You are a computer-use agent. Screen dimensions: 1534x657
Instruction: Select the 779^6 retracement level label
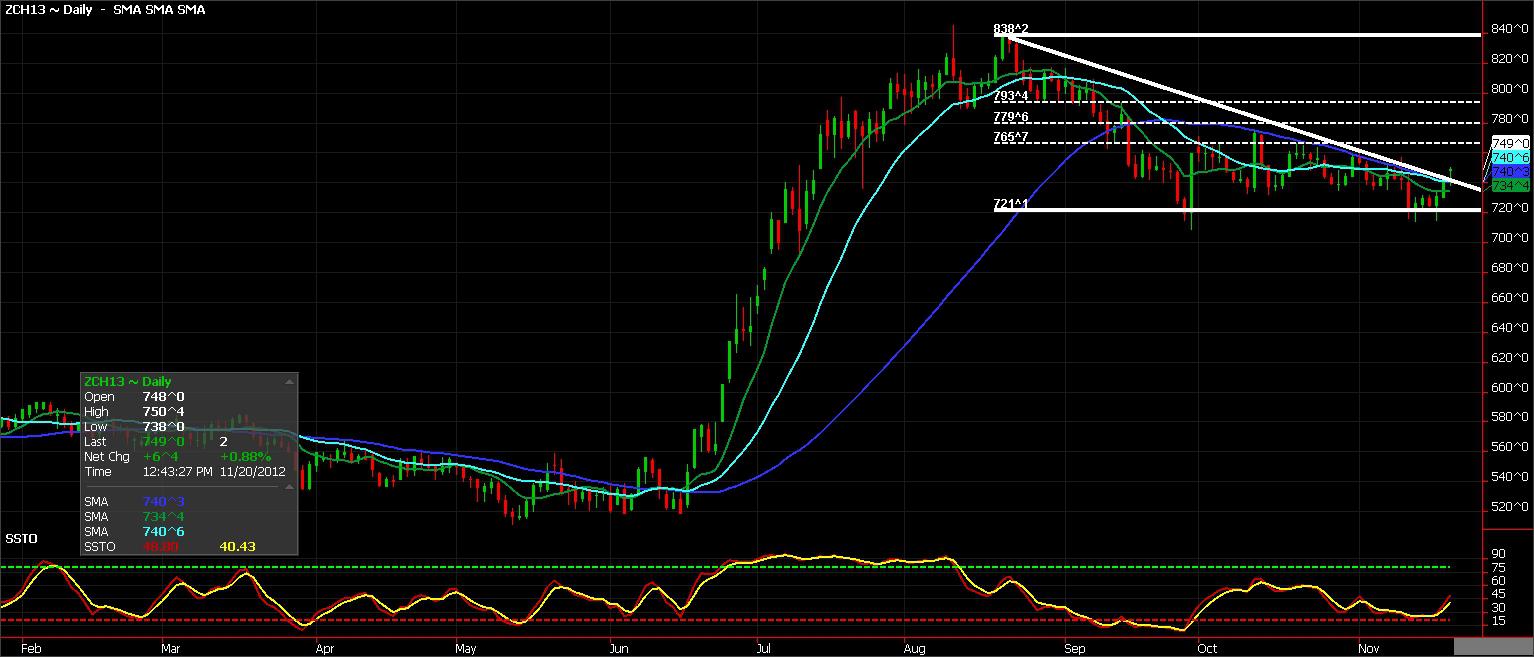click(x=1010, y=117)
